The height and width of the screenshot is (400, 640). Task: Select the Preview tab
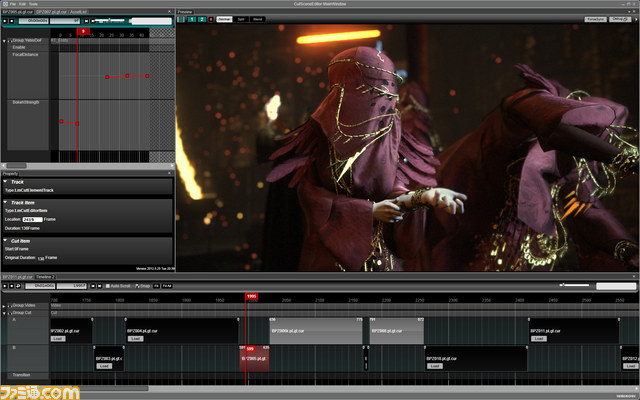pyautogui.click(x=185, y=12)
